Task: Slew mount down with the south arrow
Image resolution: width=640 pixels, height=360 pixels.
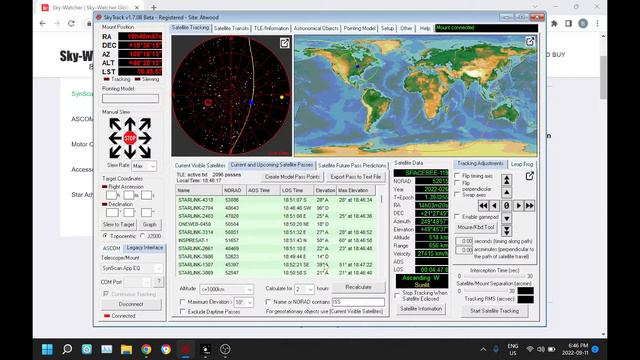Action: [130, 152]
